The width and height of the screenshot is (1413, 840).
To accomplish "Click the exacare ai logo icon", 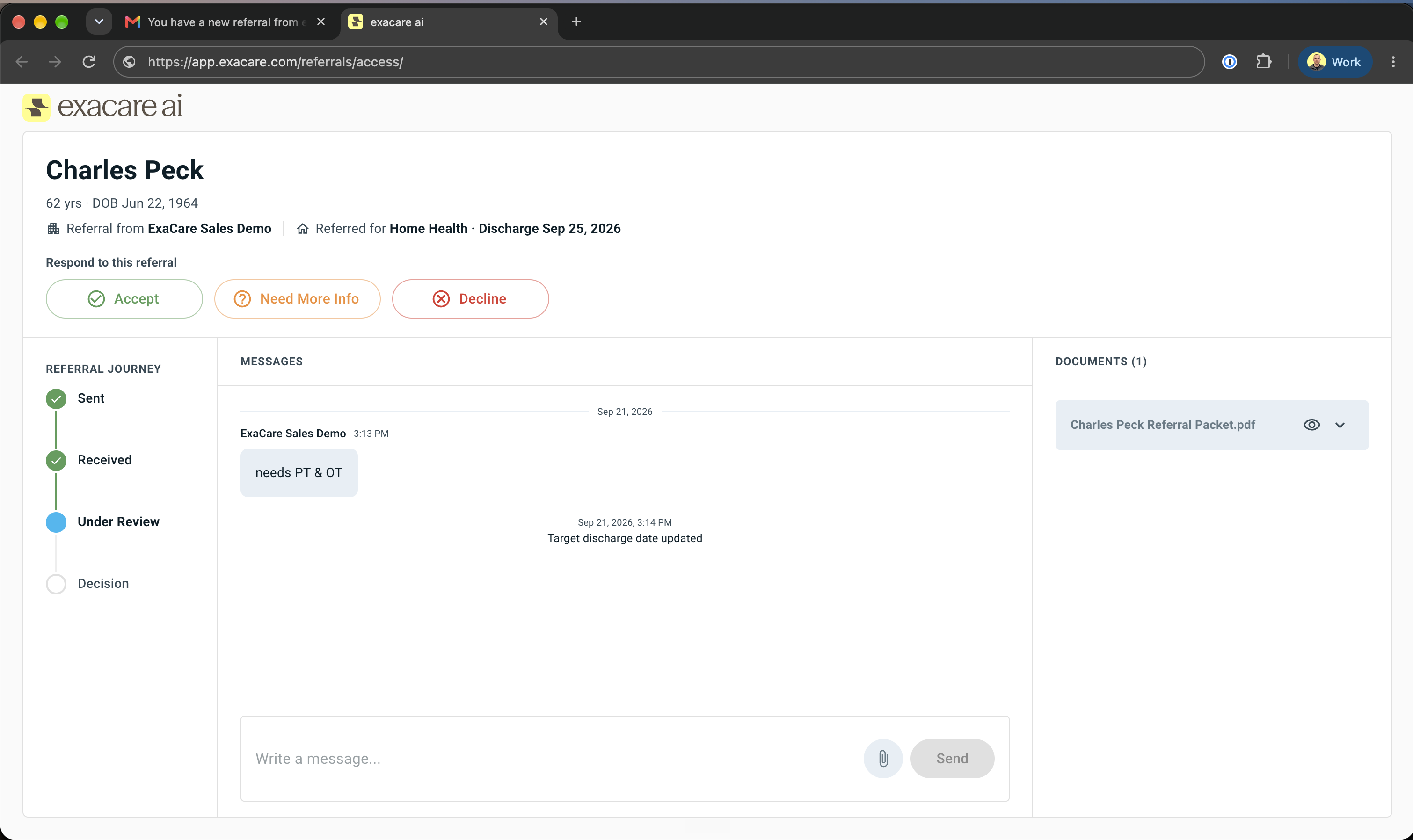I will coord(36,107).
